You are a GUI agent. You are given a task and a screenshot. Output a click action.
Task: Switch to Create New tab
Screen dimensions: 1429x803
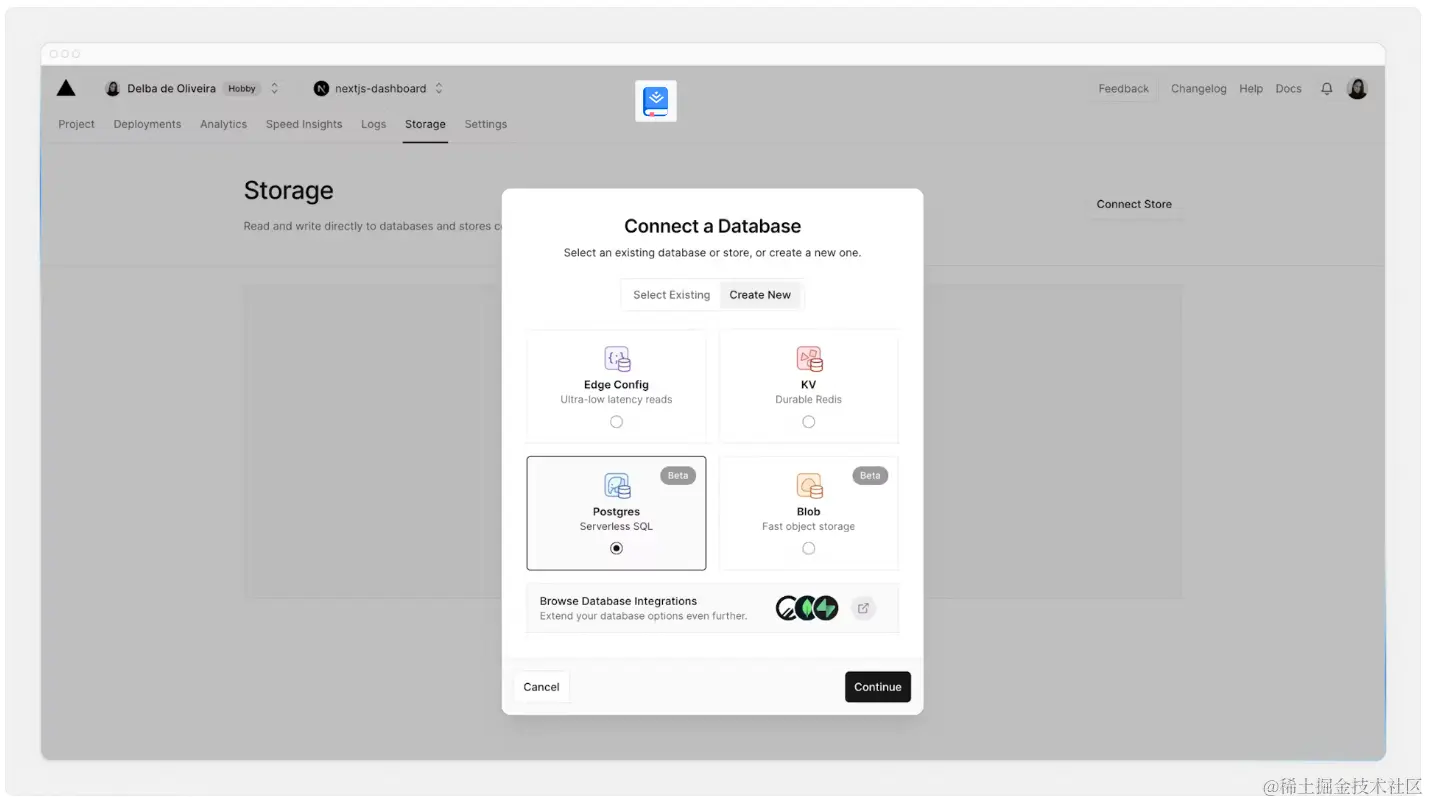point(760,295)
